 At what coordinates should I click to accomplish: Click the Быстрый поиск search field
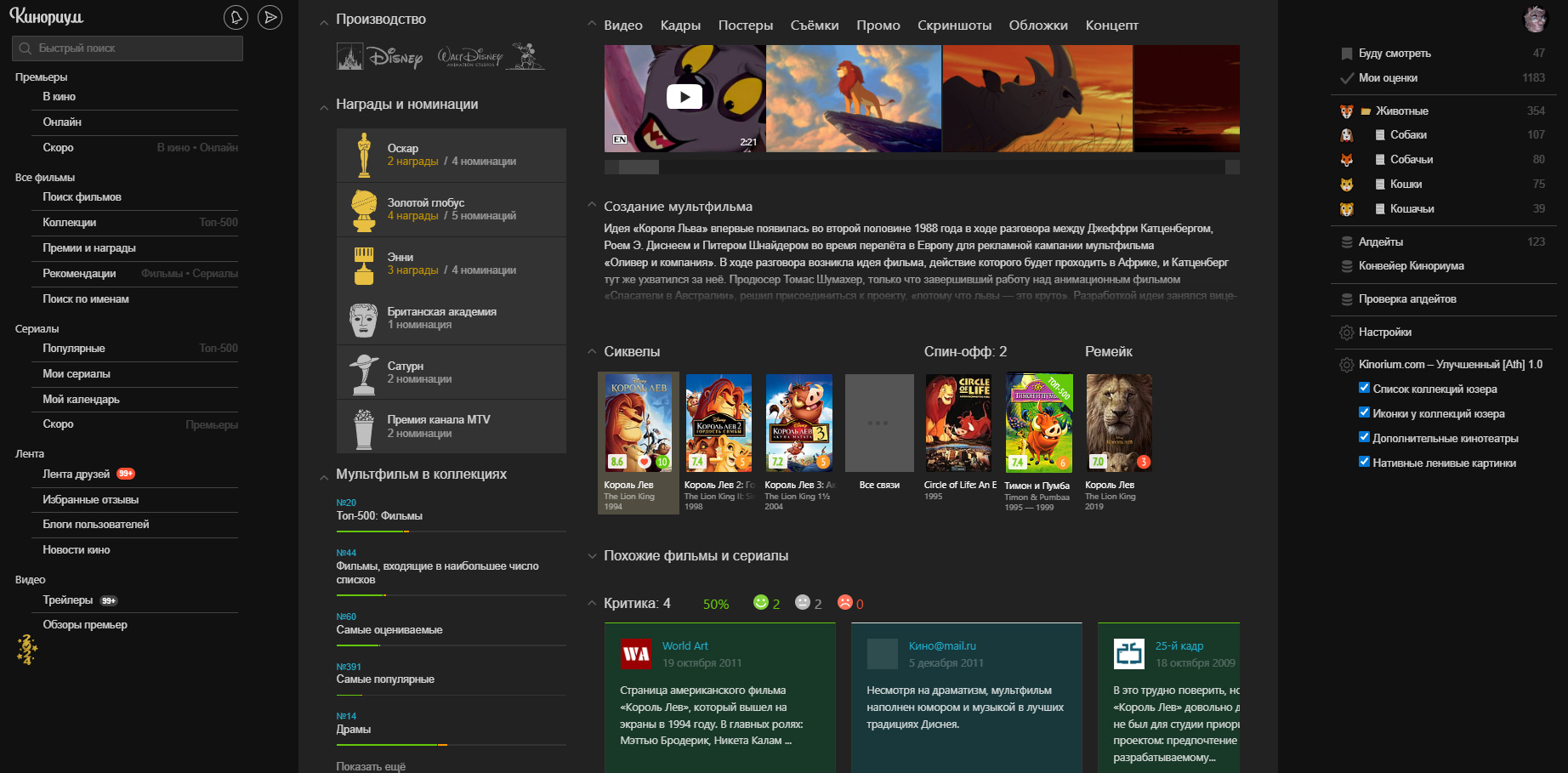click(128, 48)
